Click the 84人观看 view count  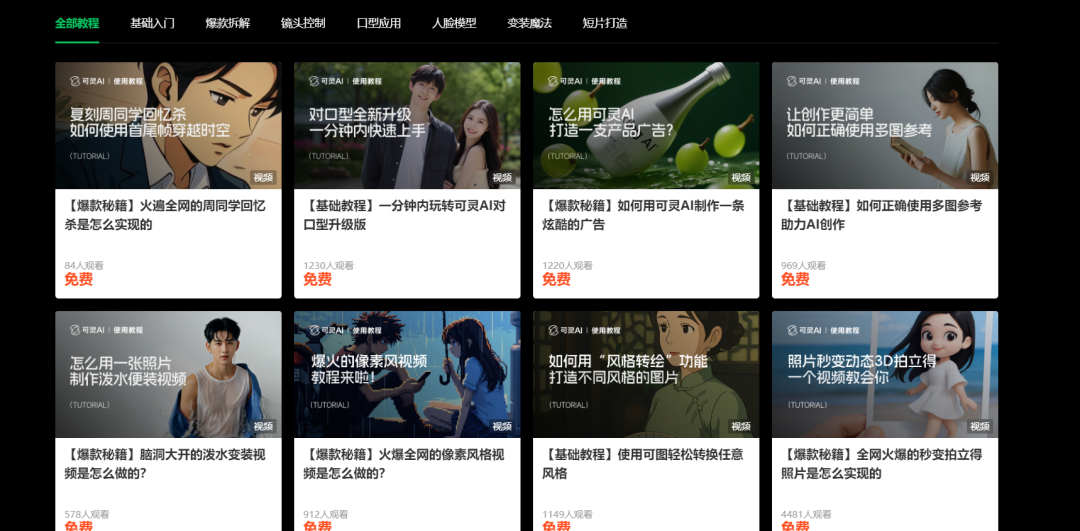click(x=84, y=265)
